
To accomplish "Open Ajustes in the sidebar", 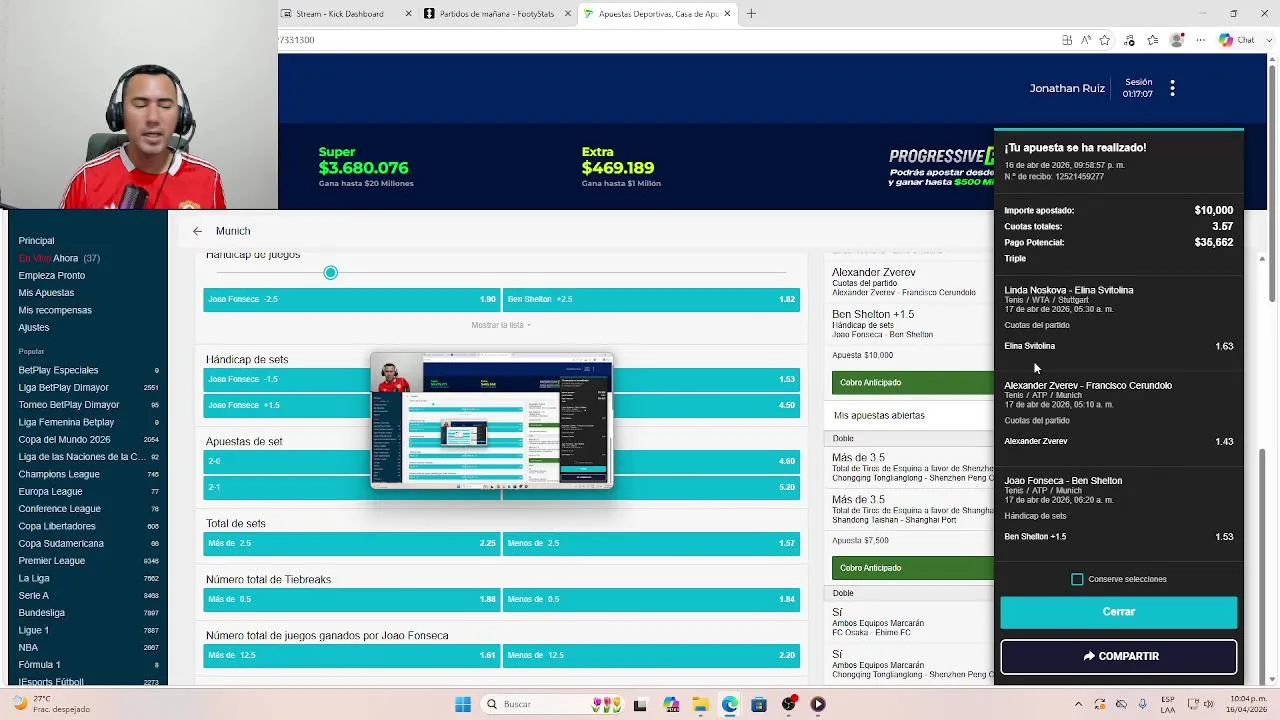I will coord(33,328).
